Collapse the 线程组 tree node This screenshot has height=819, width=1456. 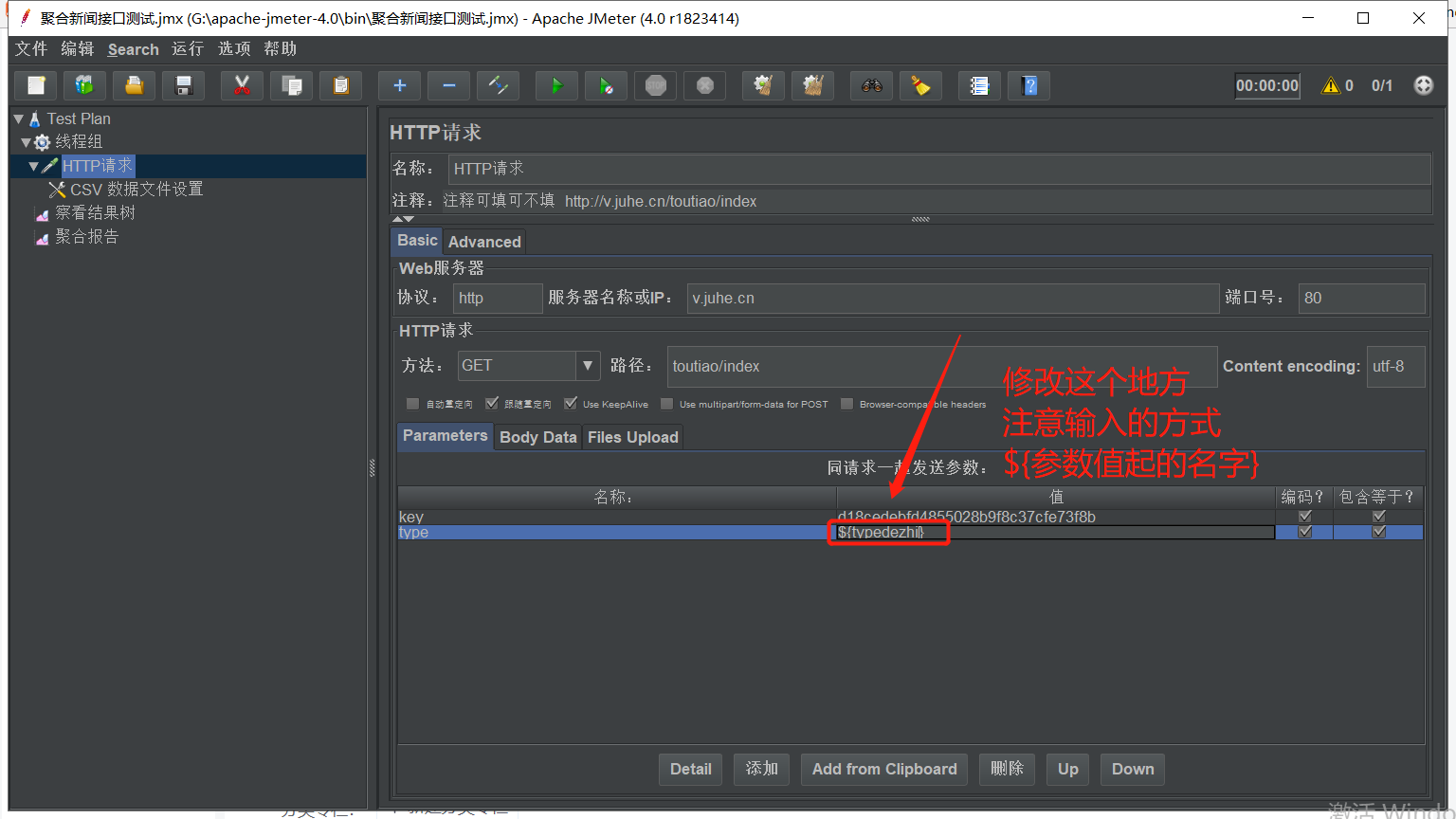coord(26,142)
